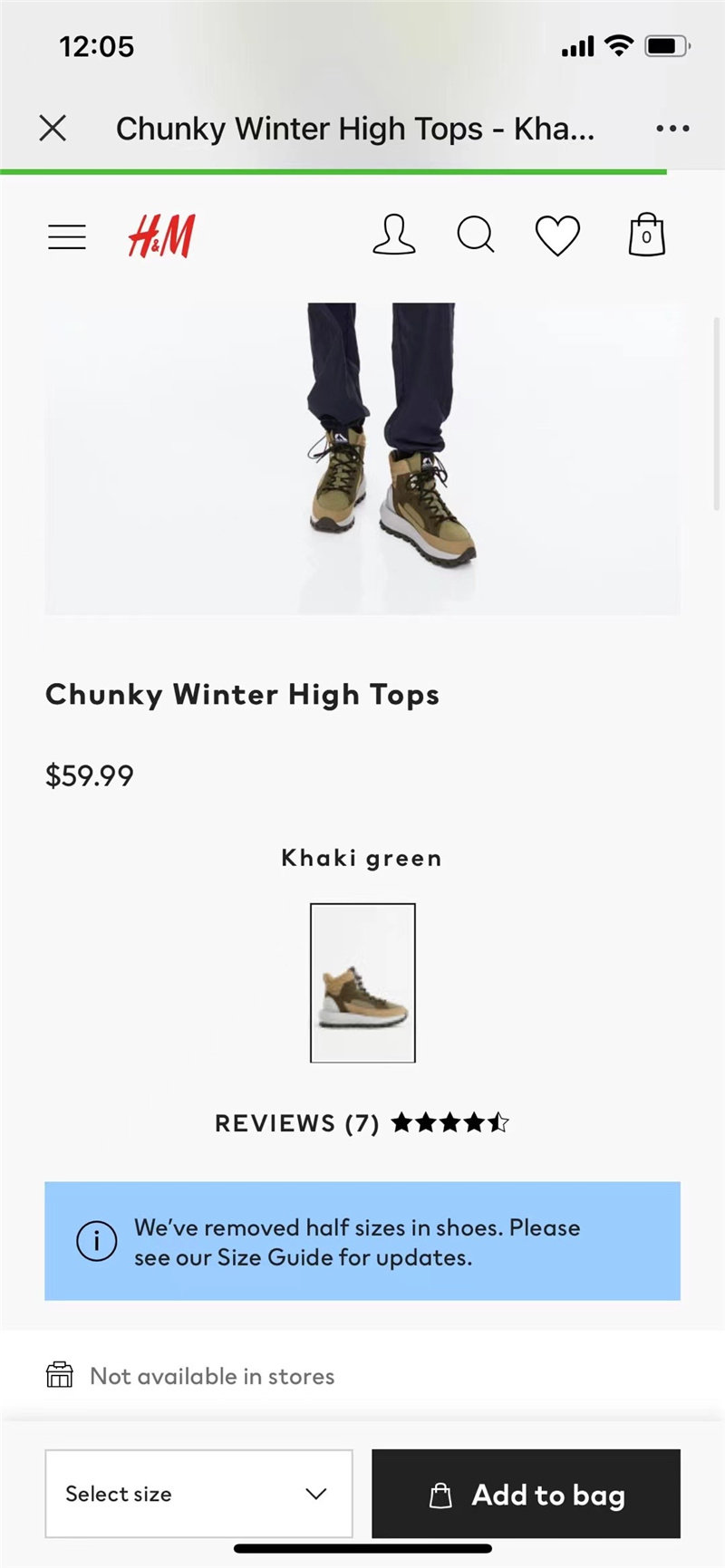Open the hamburger navigation menu
725x1568 pixels.
[67, 237]
